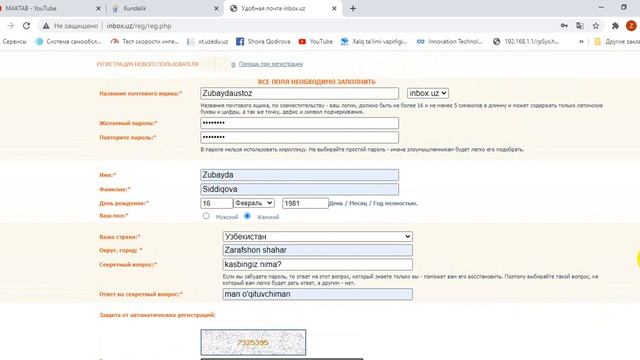Click the address bar URL inbox.uz/reg/reg.php
Viewport: 640px width, 360px height.
pos(139,26)
